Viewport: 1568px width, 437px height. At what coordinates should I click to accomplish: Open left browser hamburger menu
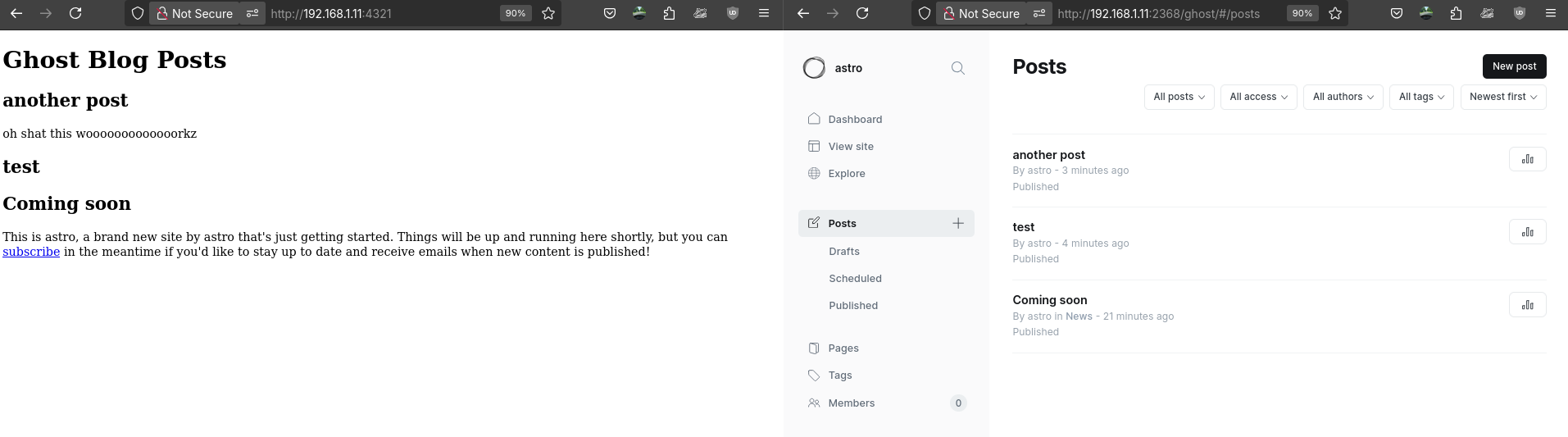coord(764,13)
